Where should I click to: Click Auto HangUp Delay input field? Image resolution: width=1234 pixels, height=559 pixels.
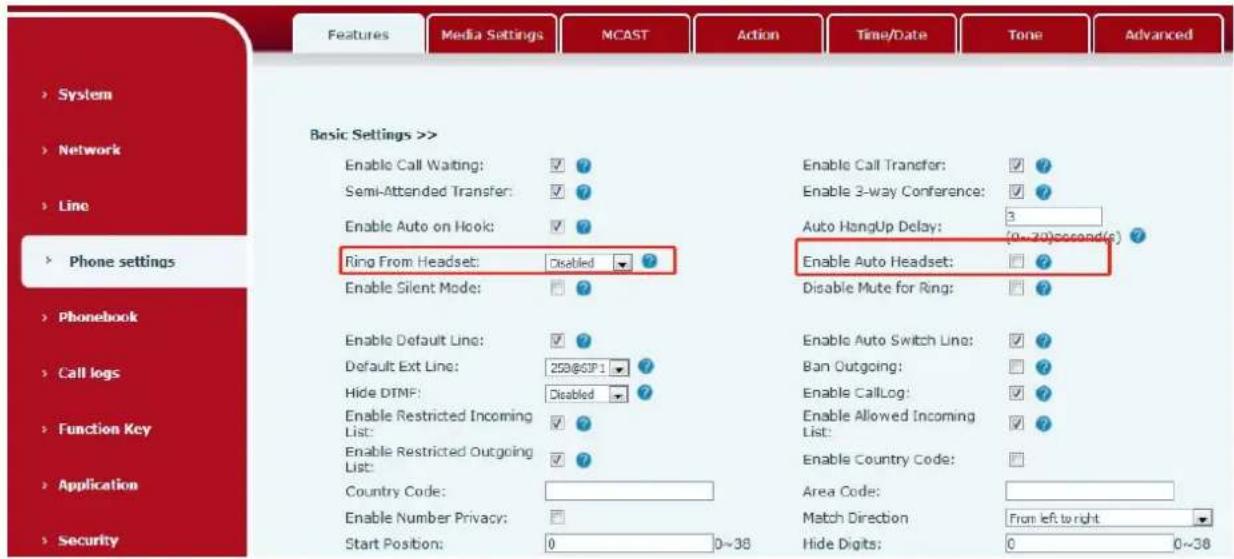click(1053, 215)
